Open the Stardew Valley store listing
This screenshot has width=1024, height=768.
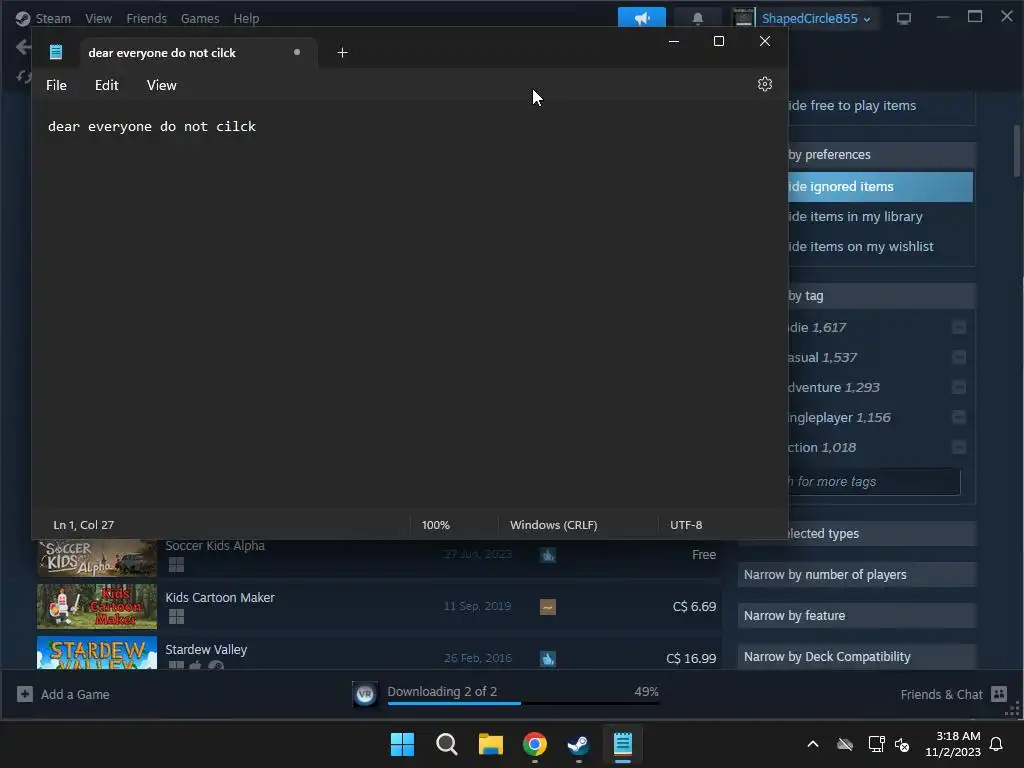pyautogui.click(x=379, y=653)
